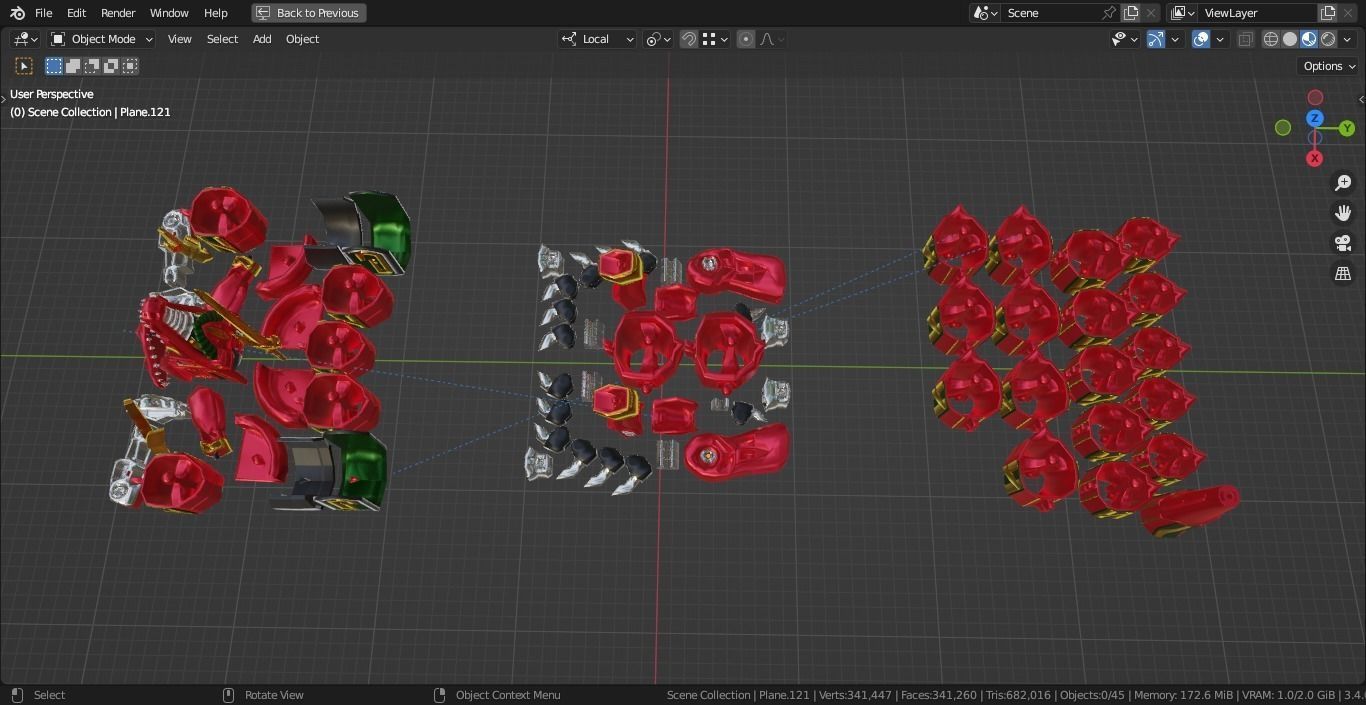Open the viewport View menu

tap(180, 39)
